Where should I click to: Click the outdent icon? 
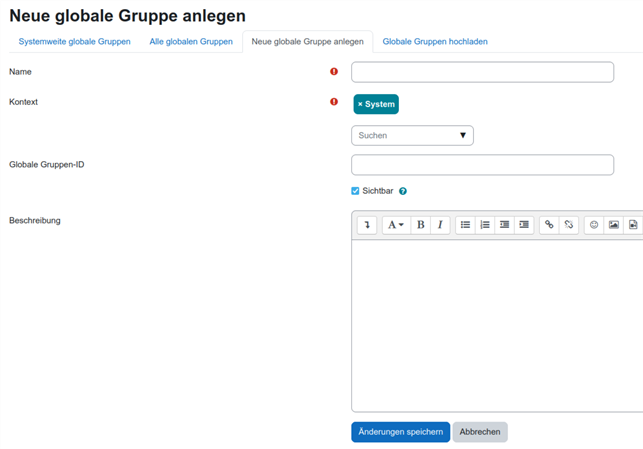pos(505,225)
